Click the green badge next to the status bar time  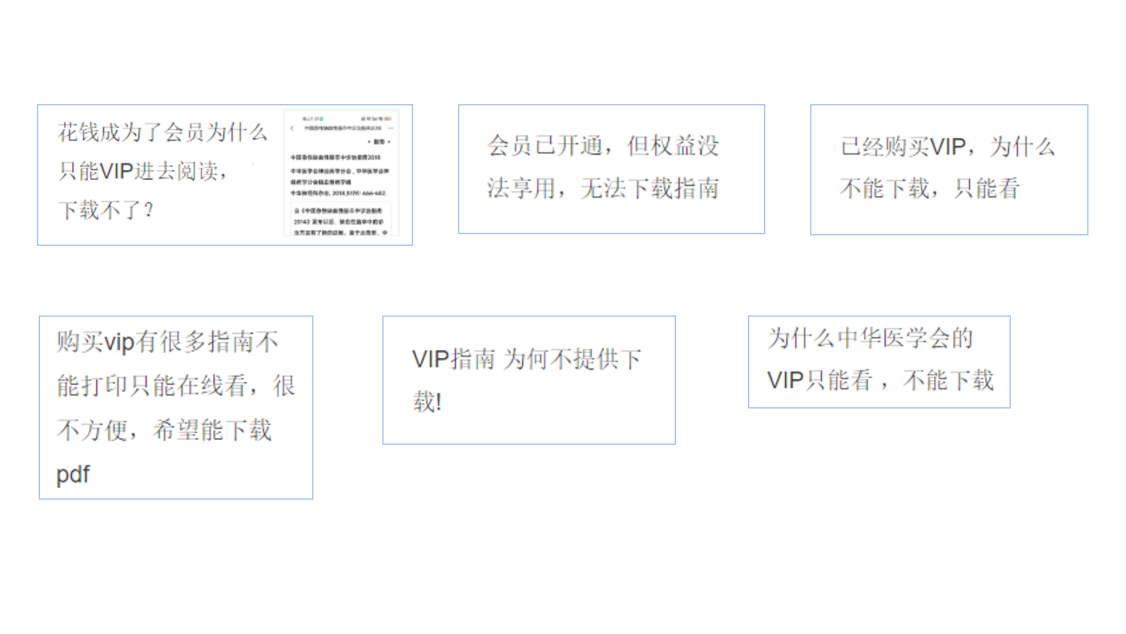321,118
